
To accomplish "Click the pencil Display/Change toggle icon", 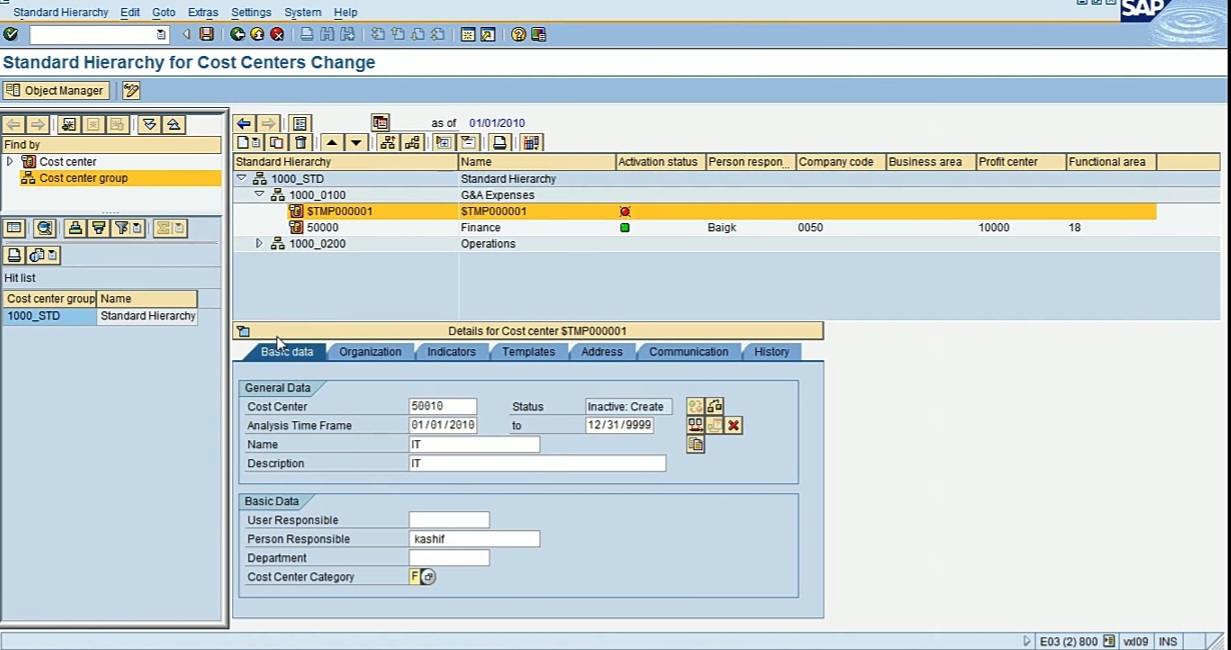I will [131, 90].
